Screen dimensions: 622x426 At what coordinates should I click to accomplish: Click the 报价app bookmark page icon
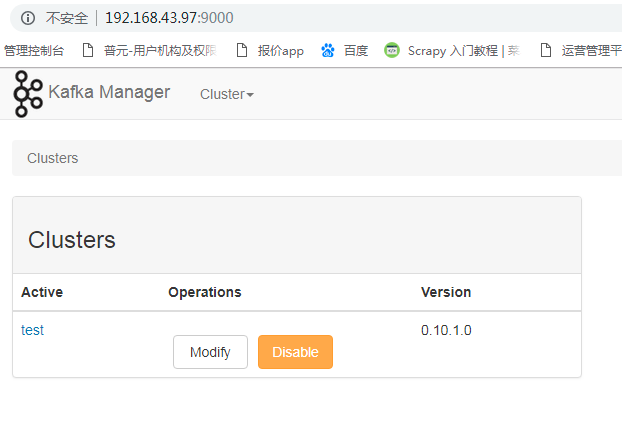click(x=242, y=50)
